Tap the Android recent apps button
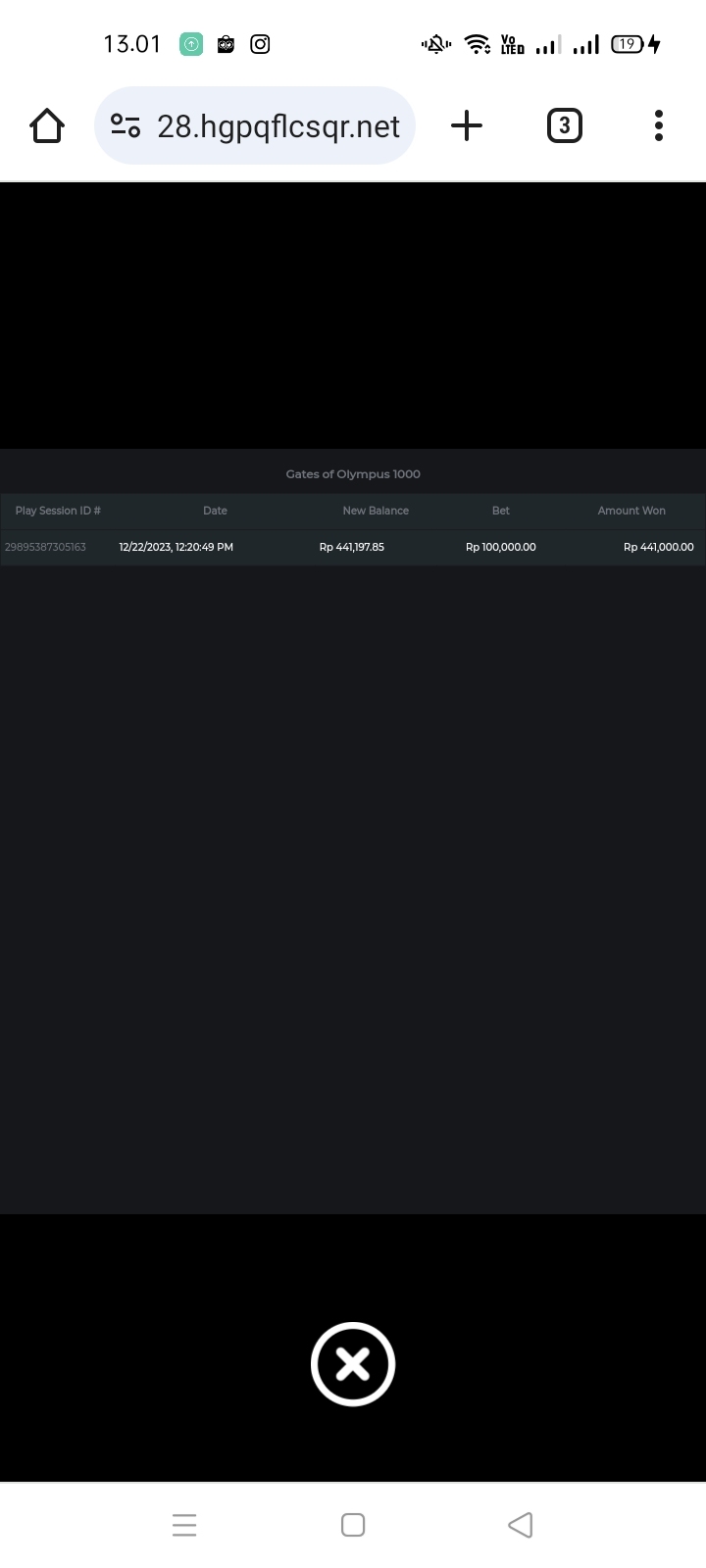 pyautogui.click(x=184, y=1525)
